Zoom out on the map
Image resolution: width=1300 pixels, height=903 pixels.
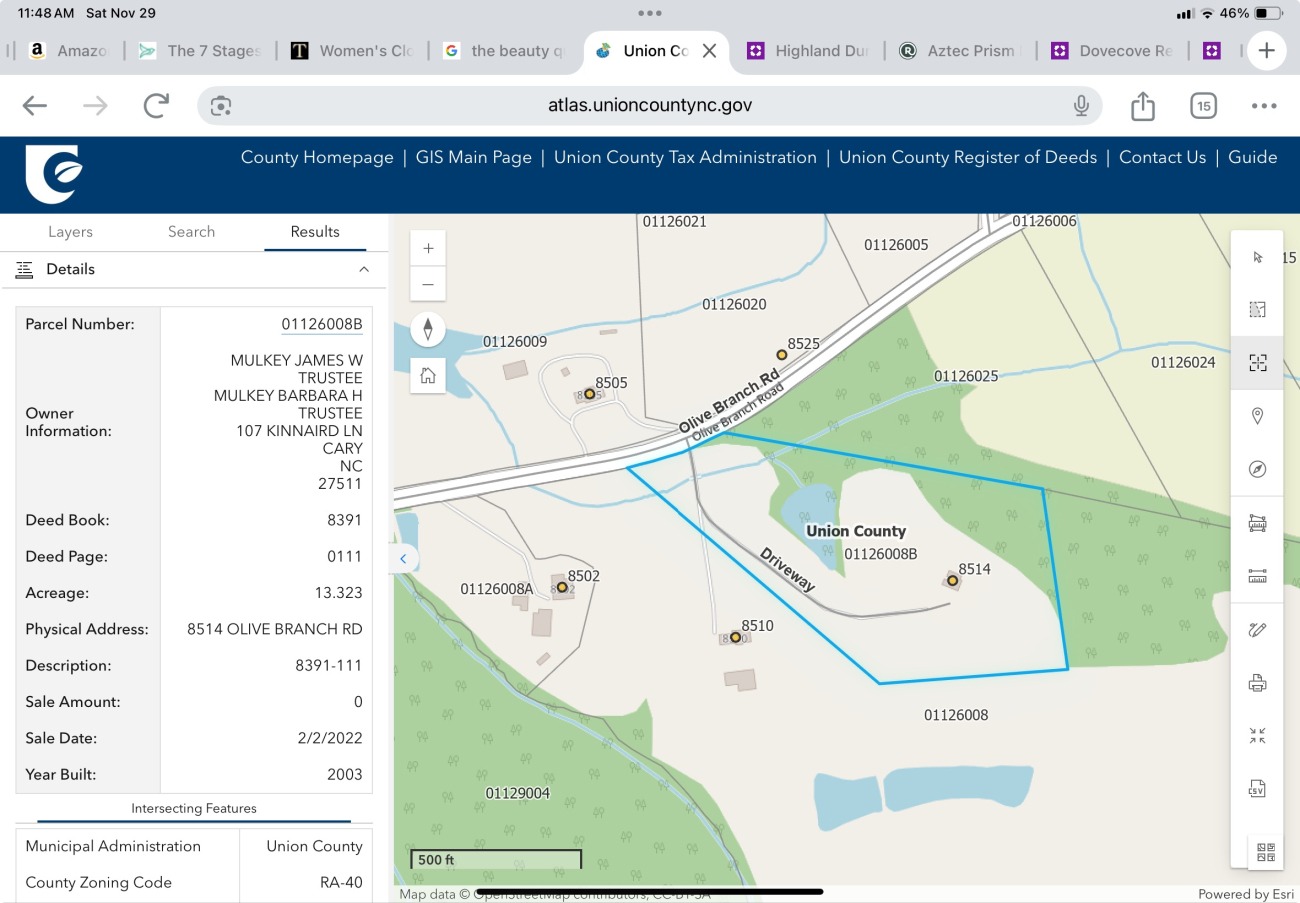(x=428, y=284)
